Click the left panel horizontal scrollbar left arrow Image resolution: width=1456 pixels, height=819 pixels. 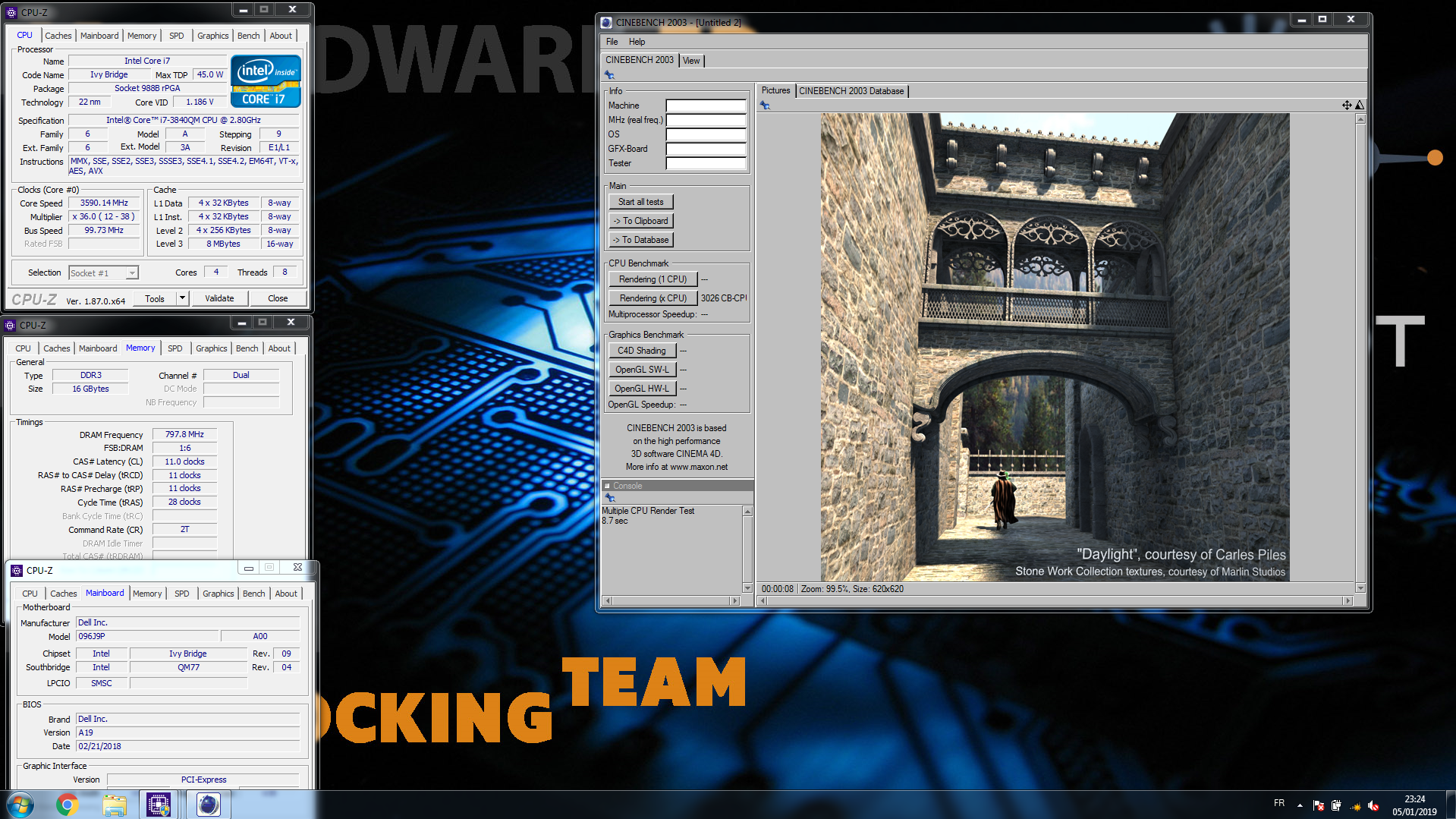pos(607,600)
